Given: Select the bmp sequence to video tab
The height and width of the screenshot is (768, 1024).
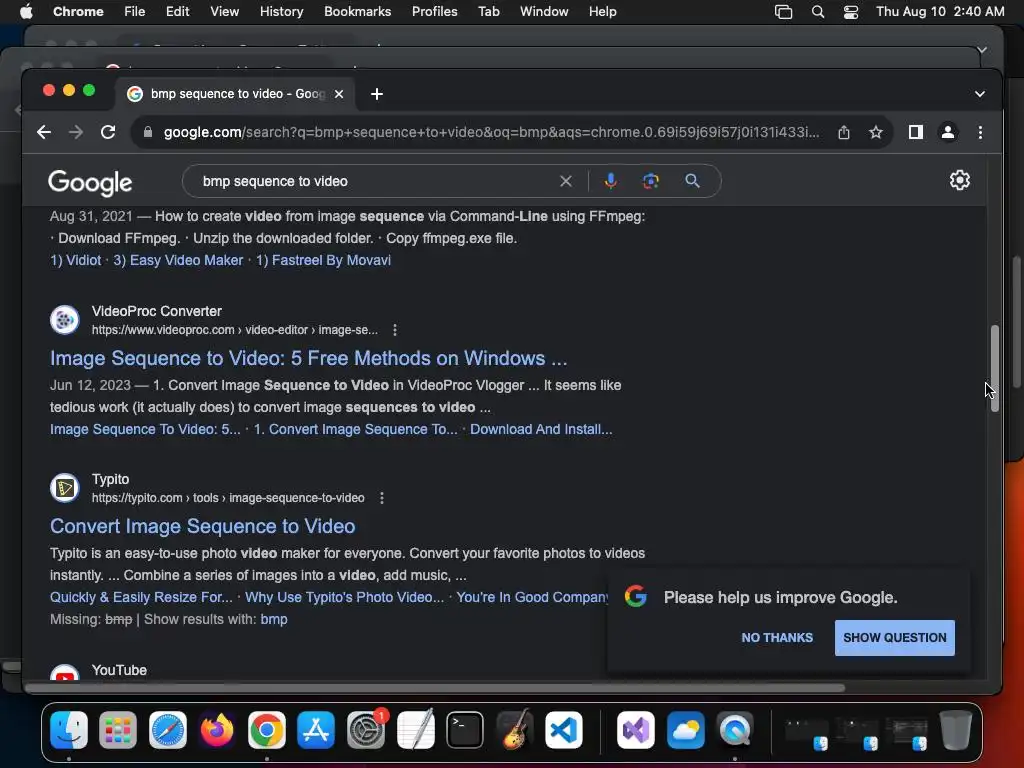Looking at the screenshot, I should (x=235, y=94).
